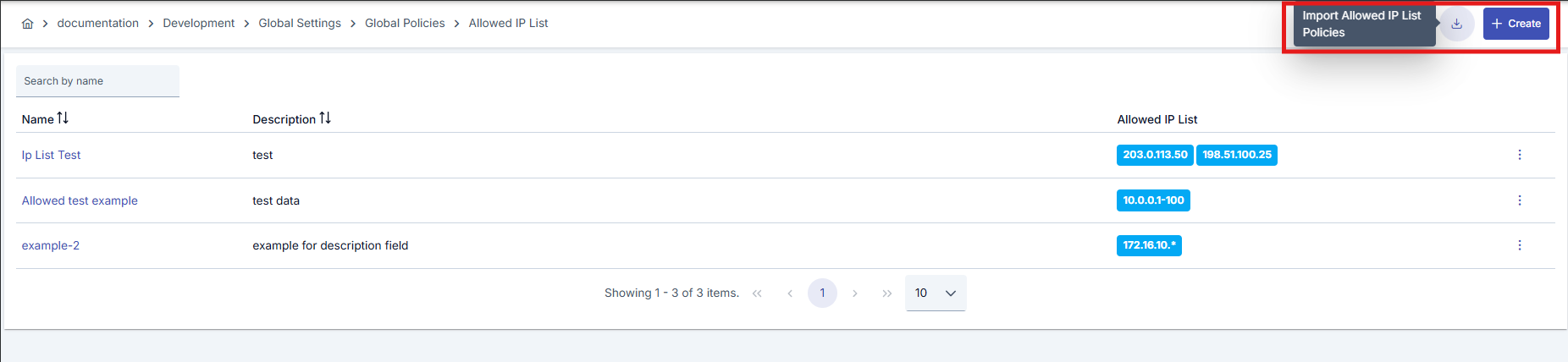Go to the first page with the double-left arrow
The image size is (1568, 362).
tap(757, 293)
